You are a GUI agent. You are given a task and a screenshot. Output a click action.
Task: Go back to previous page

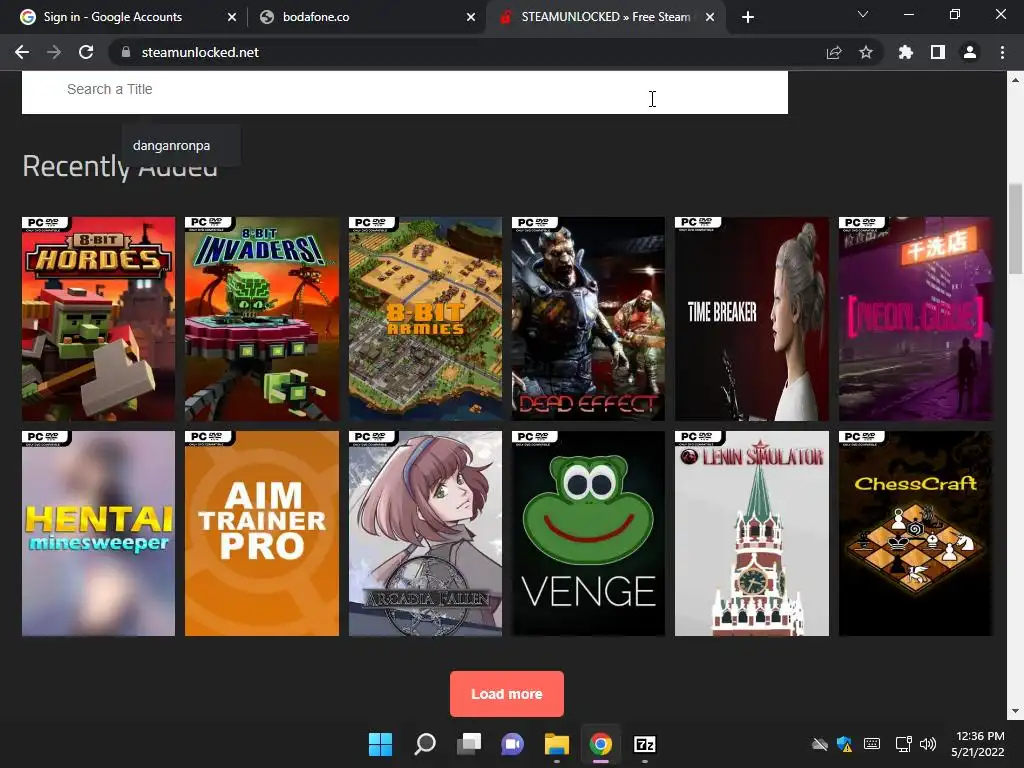(22, 52)
